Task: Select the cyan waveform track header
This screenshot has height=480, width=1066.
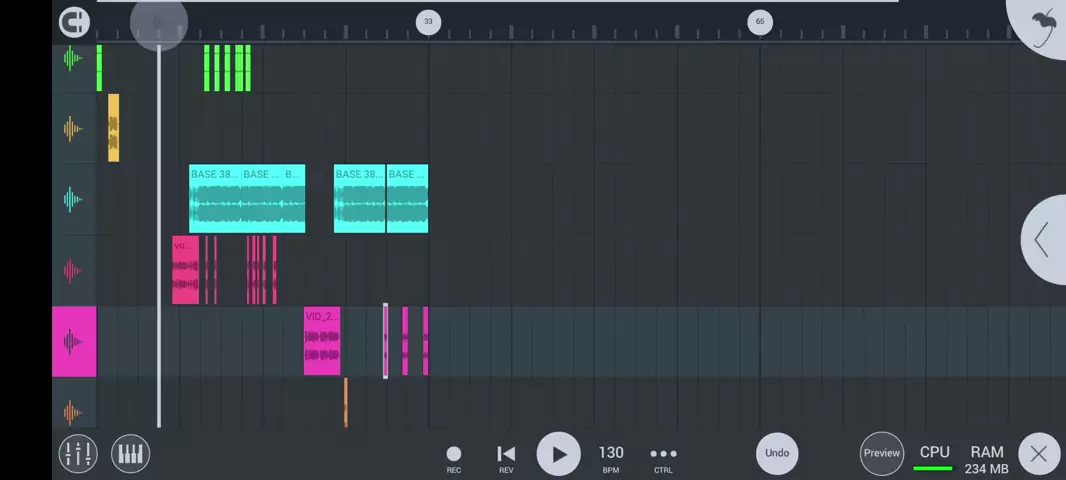Action: coord(73,199)
